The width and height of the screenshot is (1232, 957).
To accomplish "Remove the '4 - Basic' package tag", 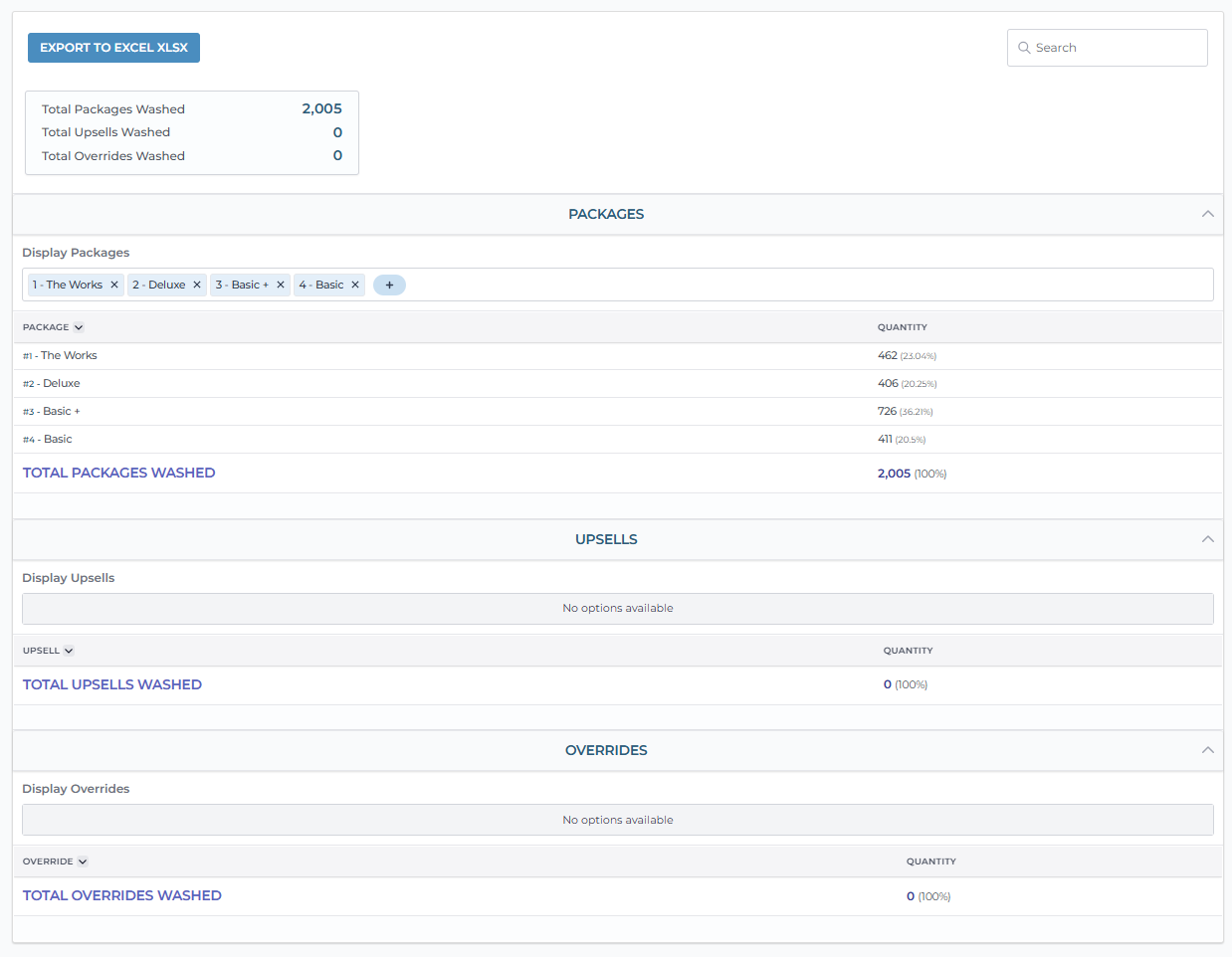I will 355,286.
